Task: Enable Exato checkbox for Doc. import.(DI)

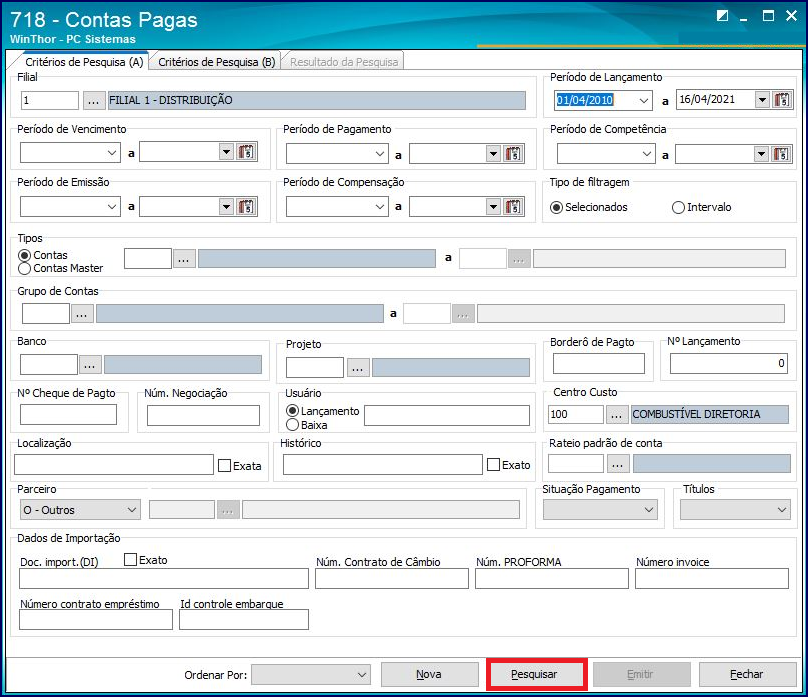Action: (x=130, y=559)
